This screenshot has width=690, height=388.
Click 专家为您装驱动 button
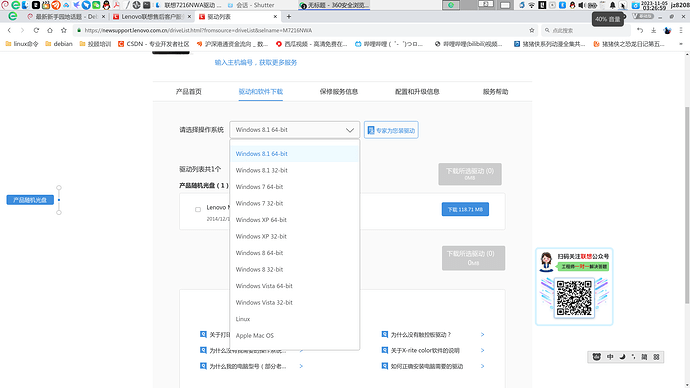click(x=391, y=130)
